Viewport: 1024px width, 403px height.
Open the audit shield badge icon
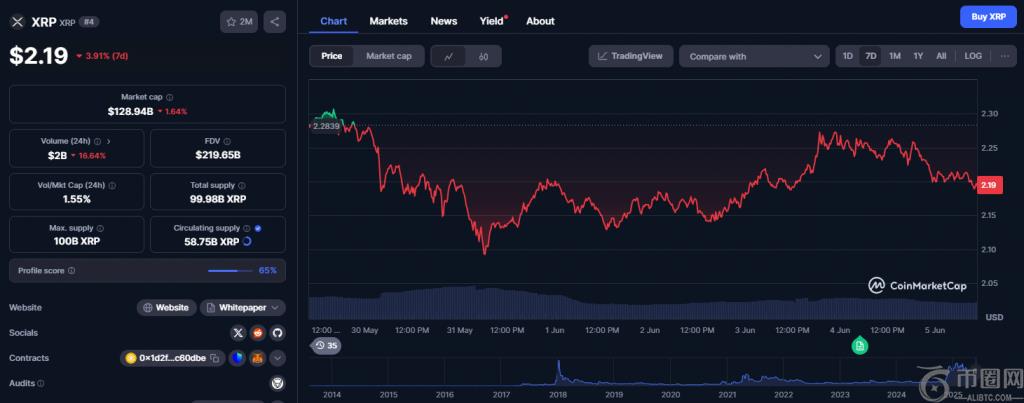click(278, 383)
